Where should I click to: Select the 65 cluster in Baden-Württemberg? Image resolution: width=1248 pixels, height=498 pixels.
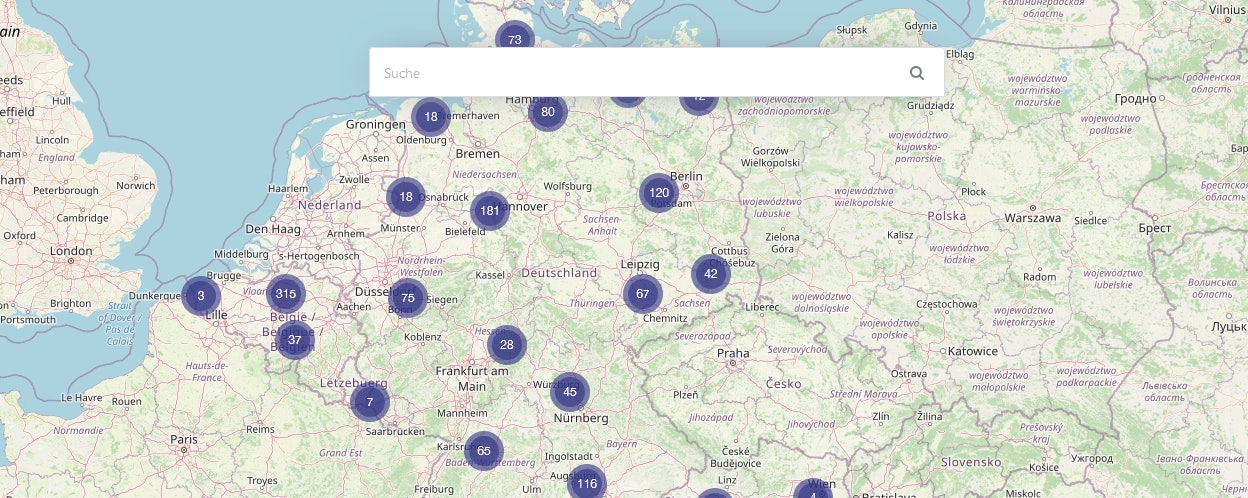coord(484,451)
